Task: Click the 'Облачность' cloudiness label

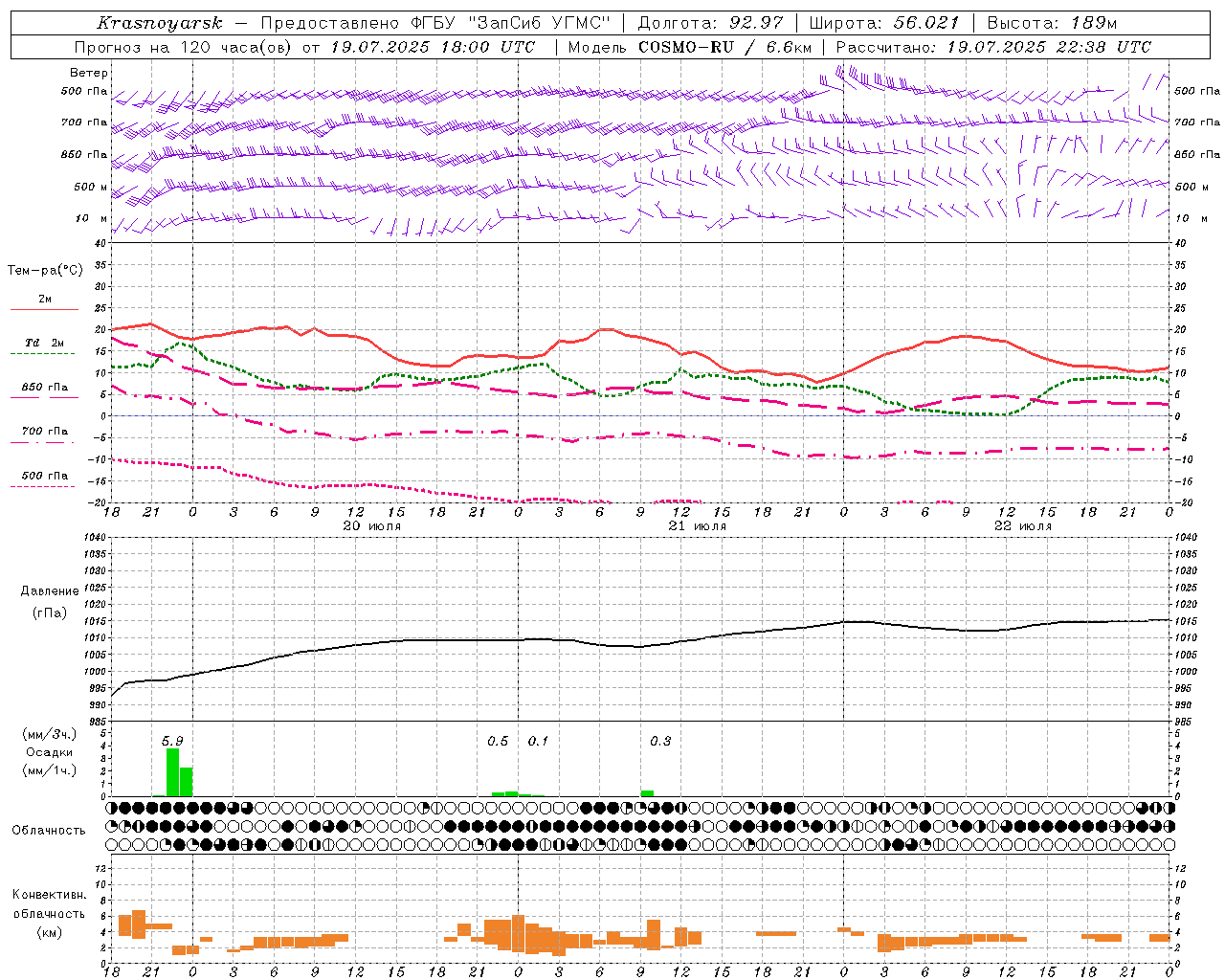Action: (x=49, y=830)
